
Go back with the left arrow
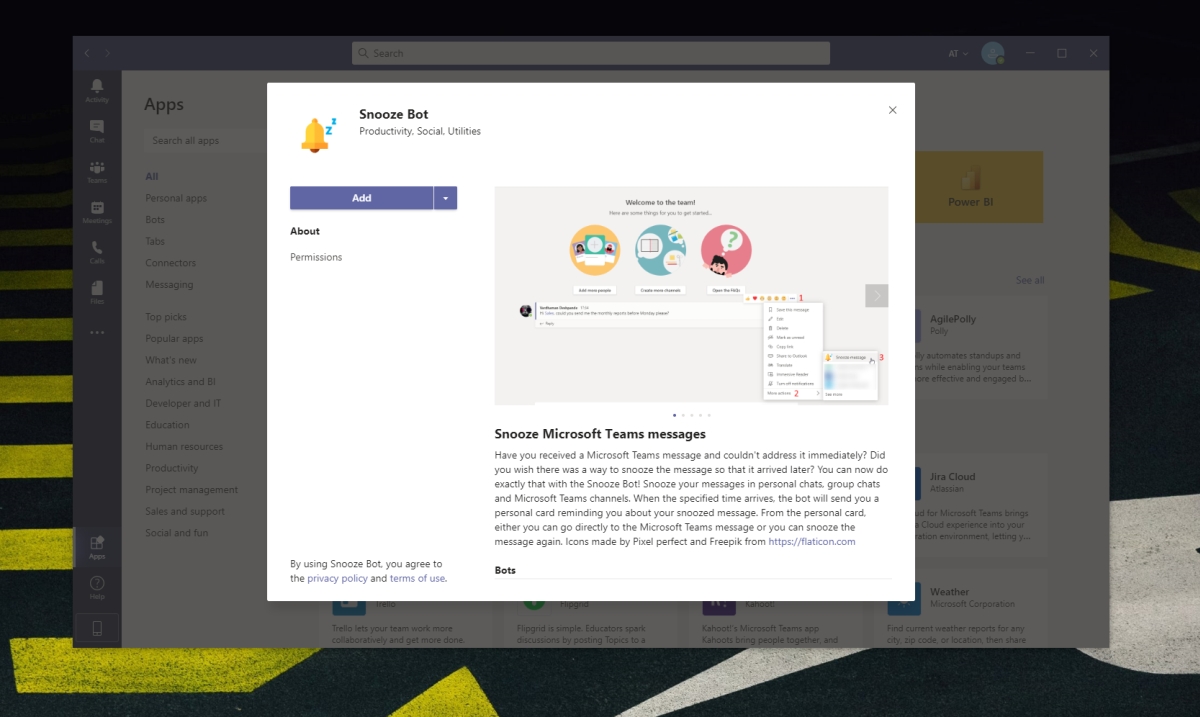click(87, 53)
